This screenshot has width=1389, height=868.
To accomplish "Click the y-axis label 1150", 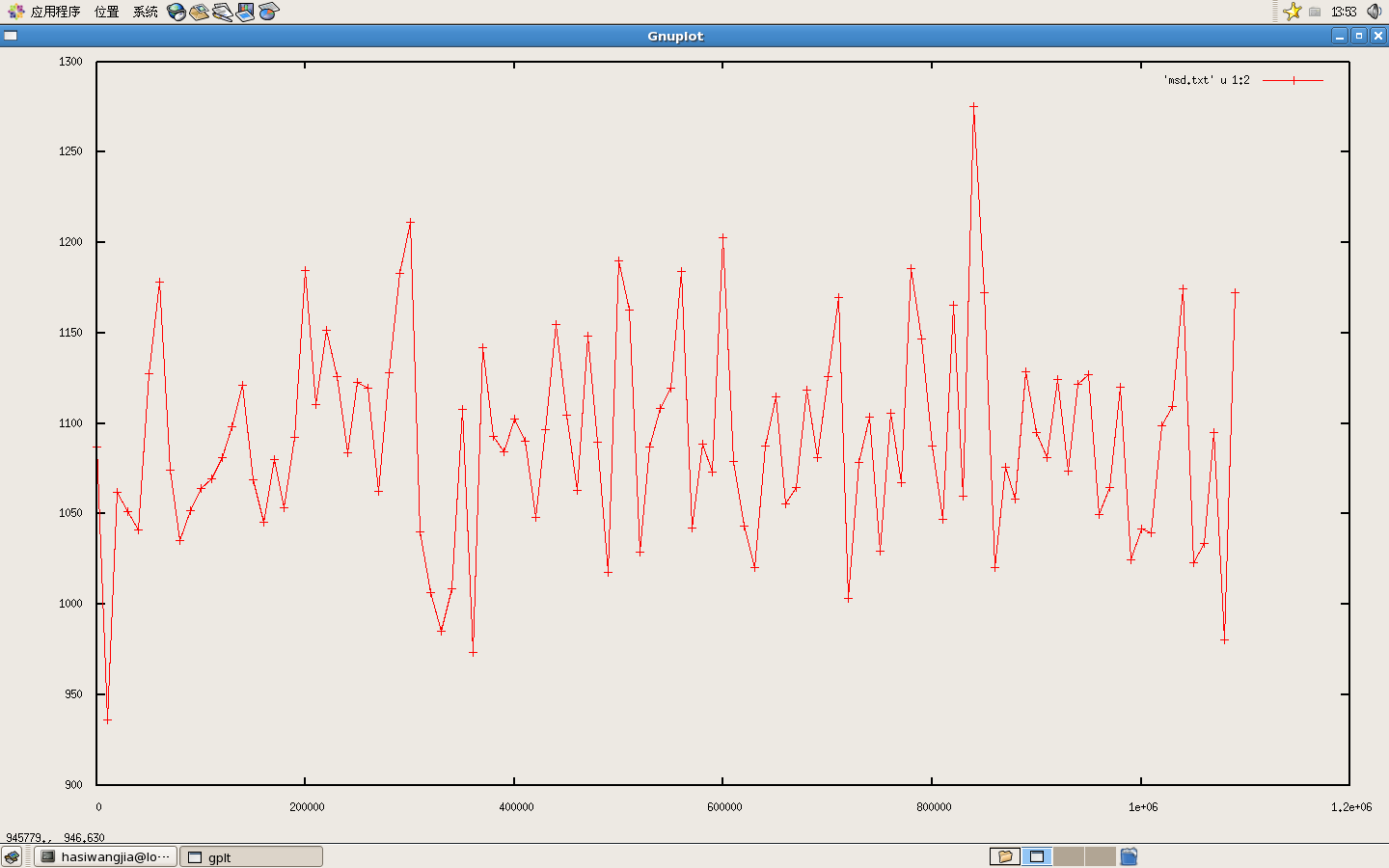I will (70, 333).
